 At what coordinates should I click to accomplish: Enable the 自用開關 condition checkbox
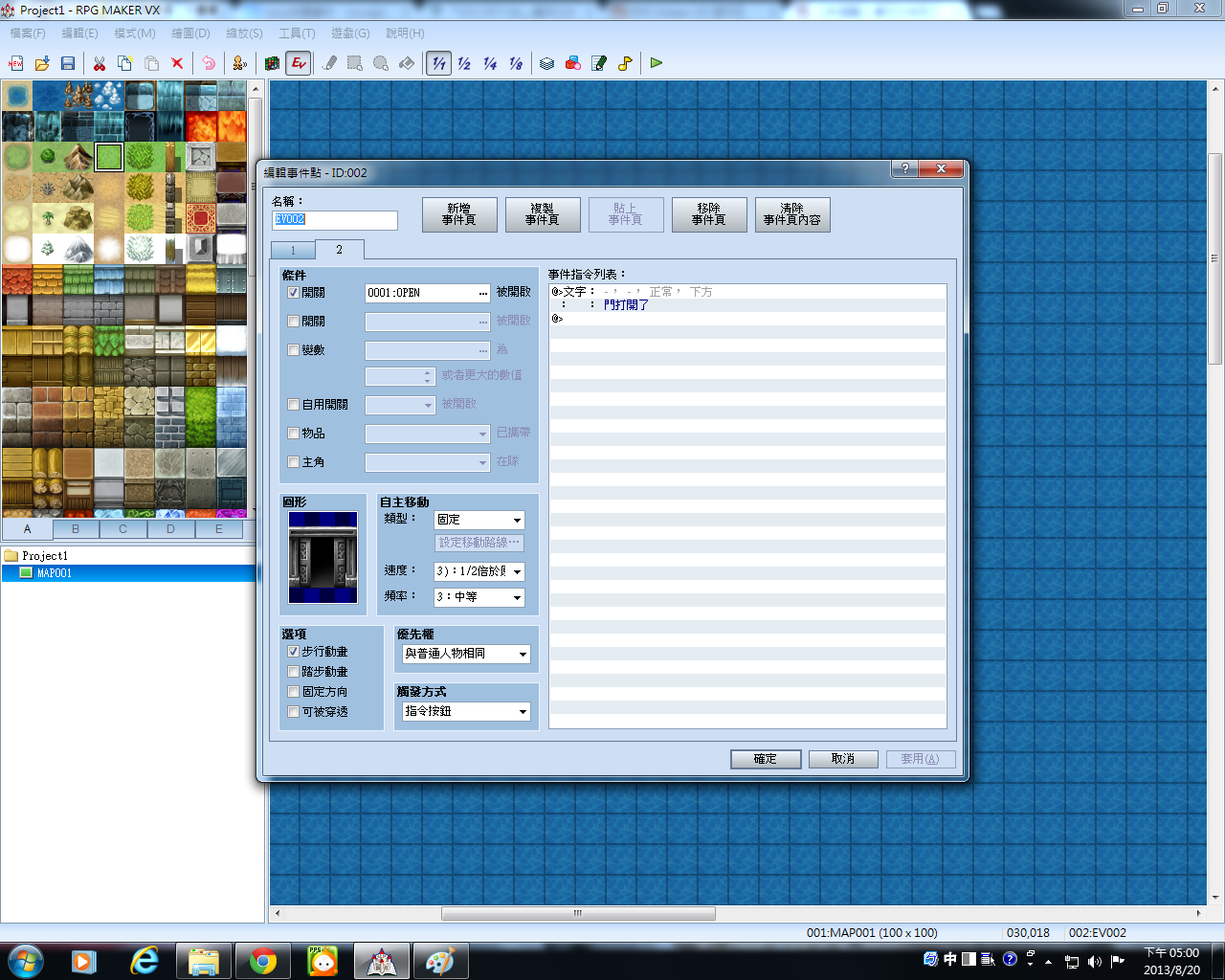point(294,405)
